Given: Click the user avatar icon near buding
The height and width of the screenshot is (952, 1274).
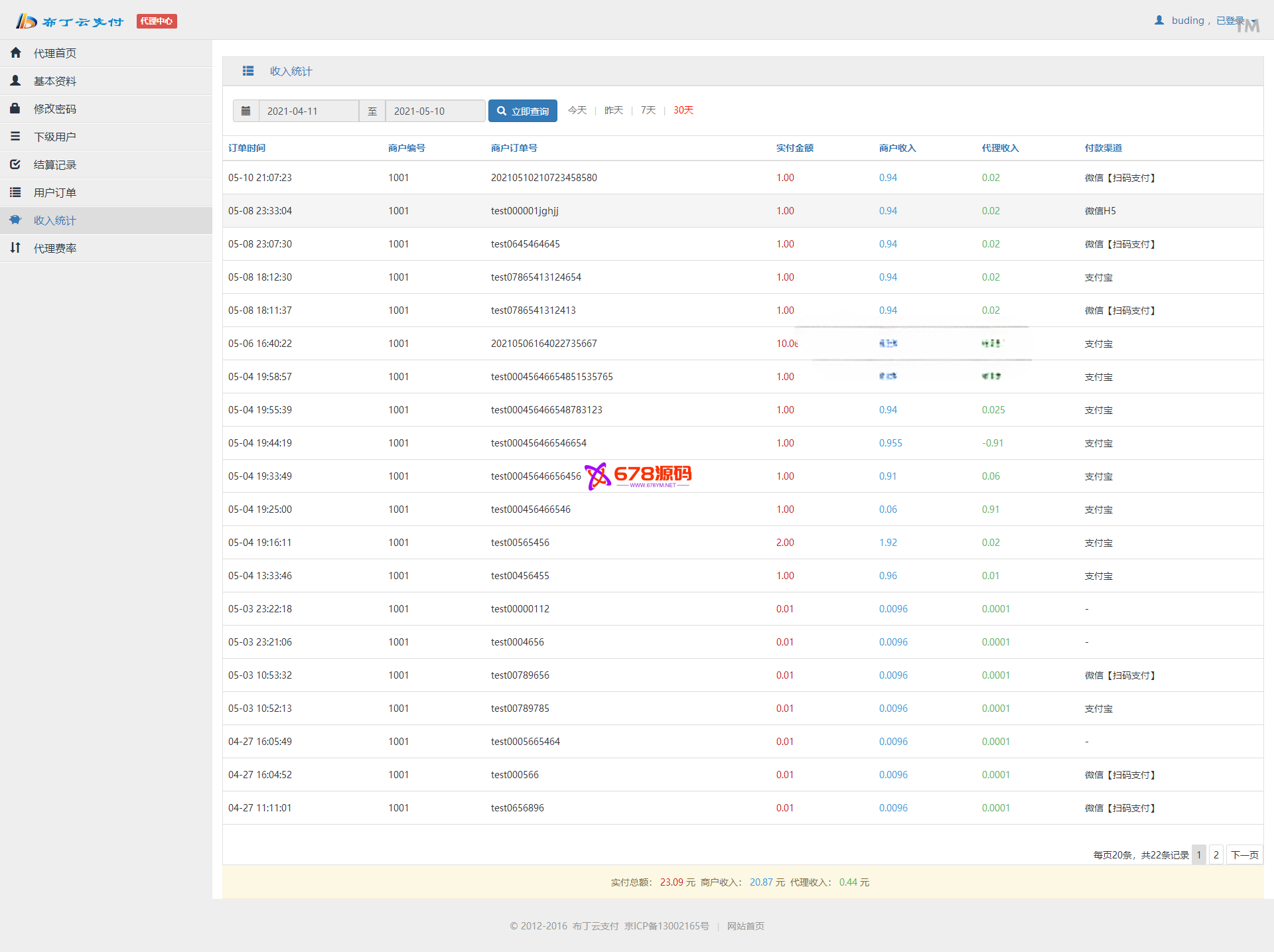Looking at the screenshot, I should [x=1159, y=21].
